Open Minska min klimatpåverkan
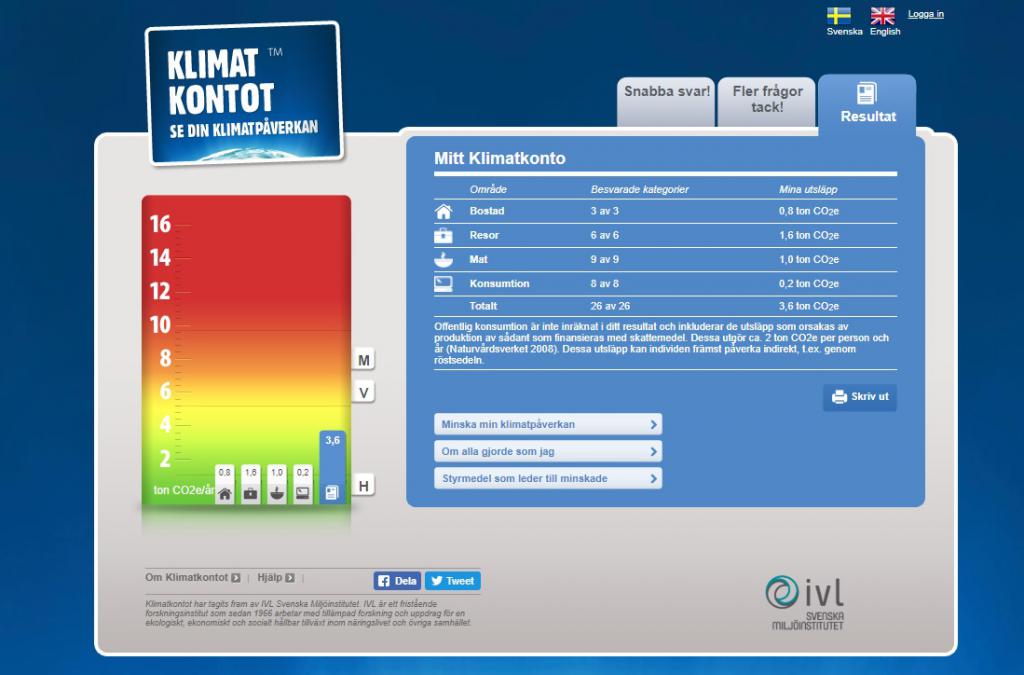The height and width of the screenshot is (675, 1024). pyautogui.click(x=548, y=424)
